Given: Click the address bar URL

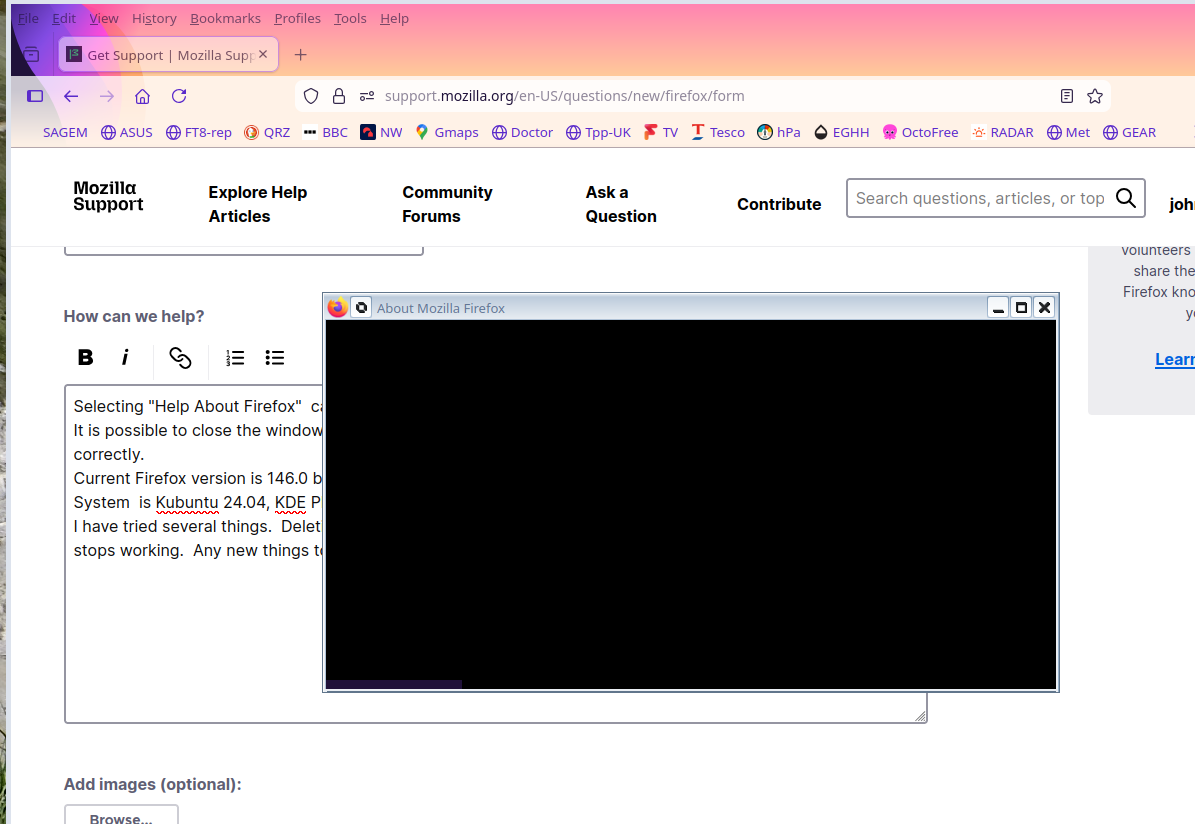Looking at the screenshot, I should point(564,96).
